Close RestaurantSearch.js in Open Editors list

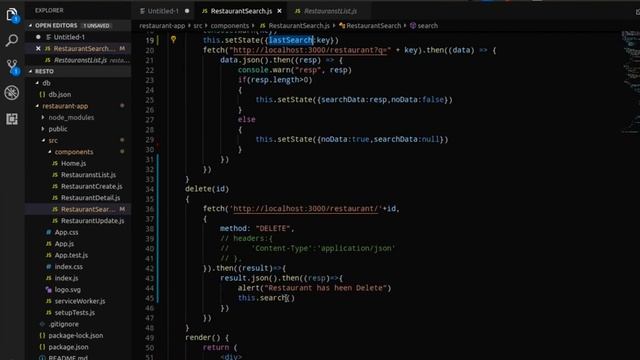point(38,48)
